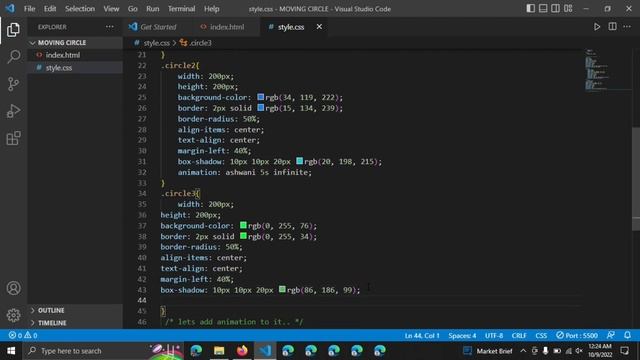
Task: Open the Run and Debug view
Action: click(x=13, y=111)
